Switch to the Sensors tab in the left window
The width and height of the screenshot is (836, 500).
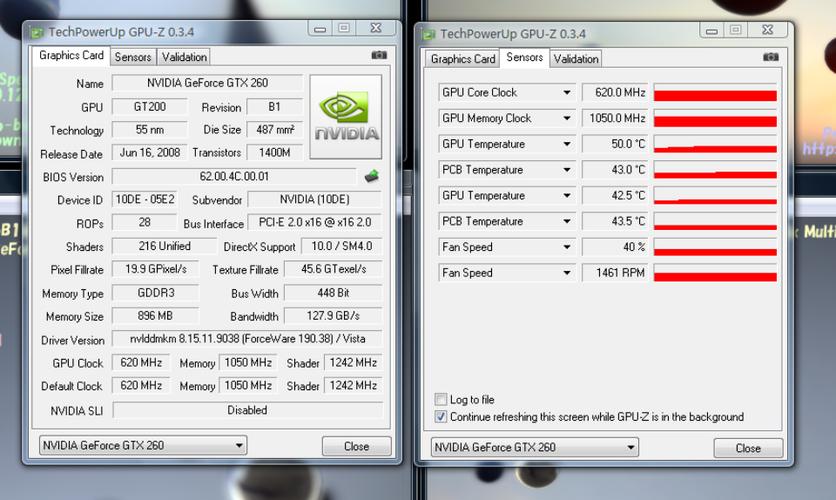click(134, 57)
